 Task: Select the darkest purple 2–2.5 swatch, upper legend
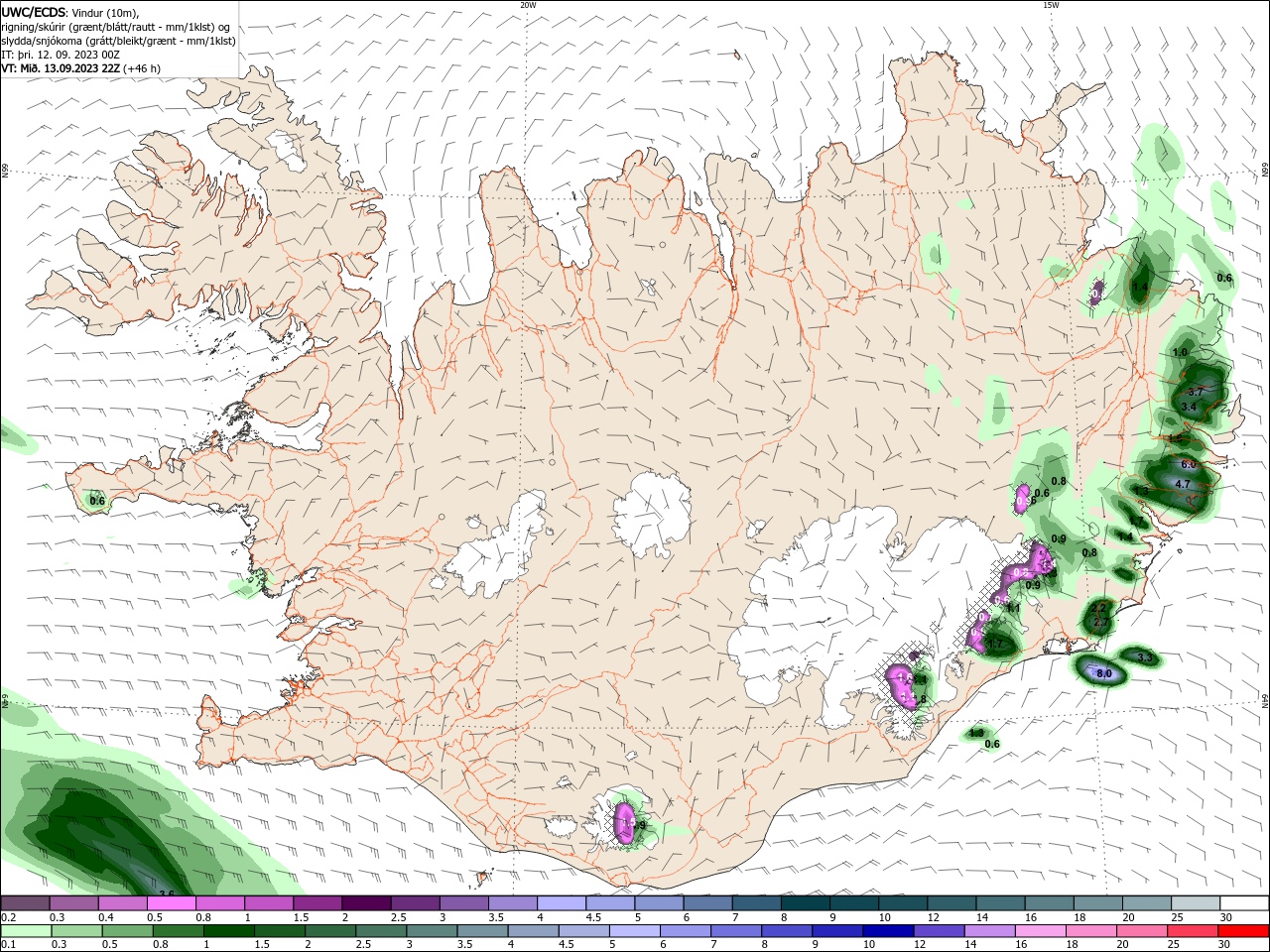[x=366, y=903]
